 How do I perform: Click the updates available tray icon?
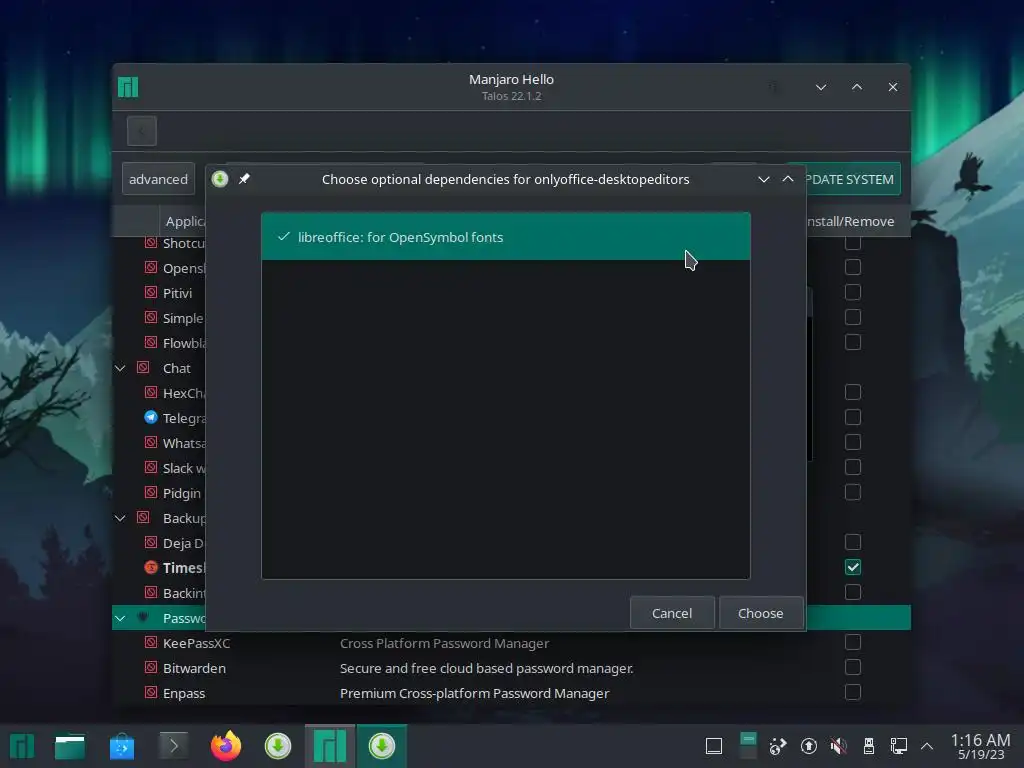[x=808, y=746]
